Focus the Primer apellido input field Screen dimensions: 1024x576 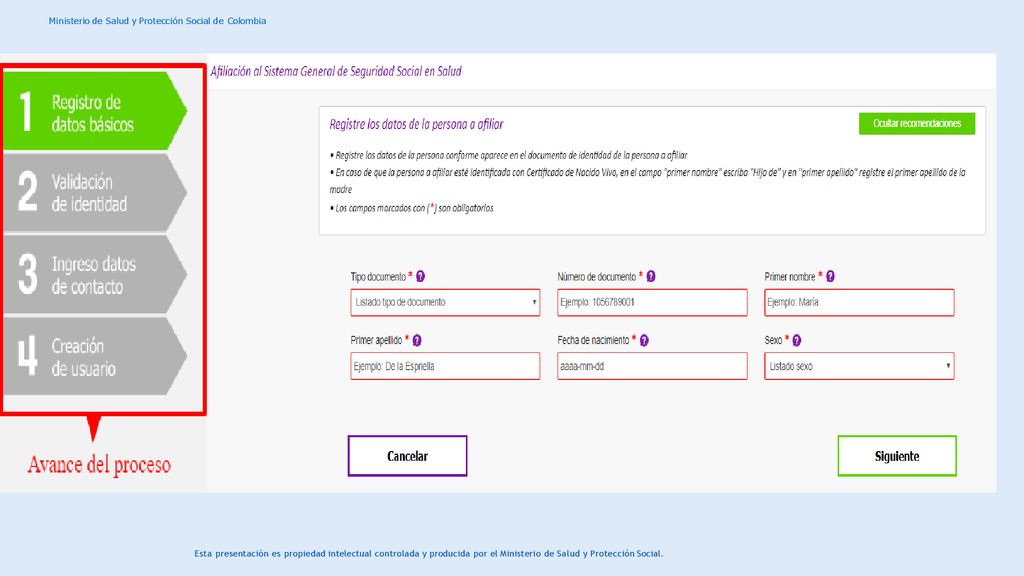(x=445, y=366)
